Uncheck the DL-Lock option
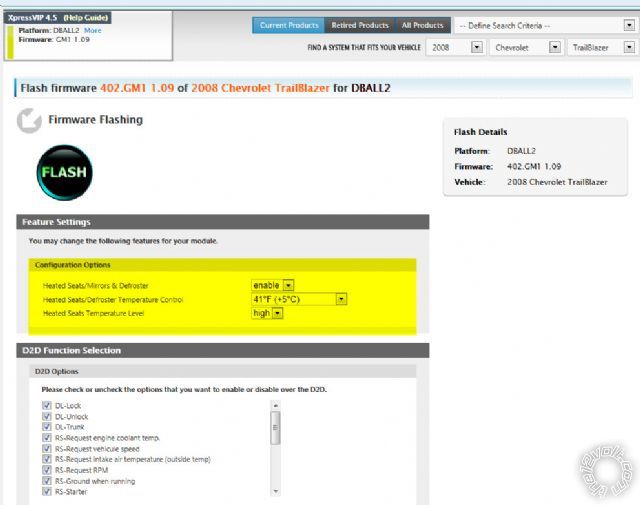 [x=47, y=405]
